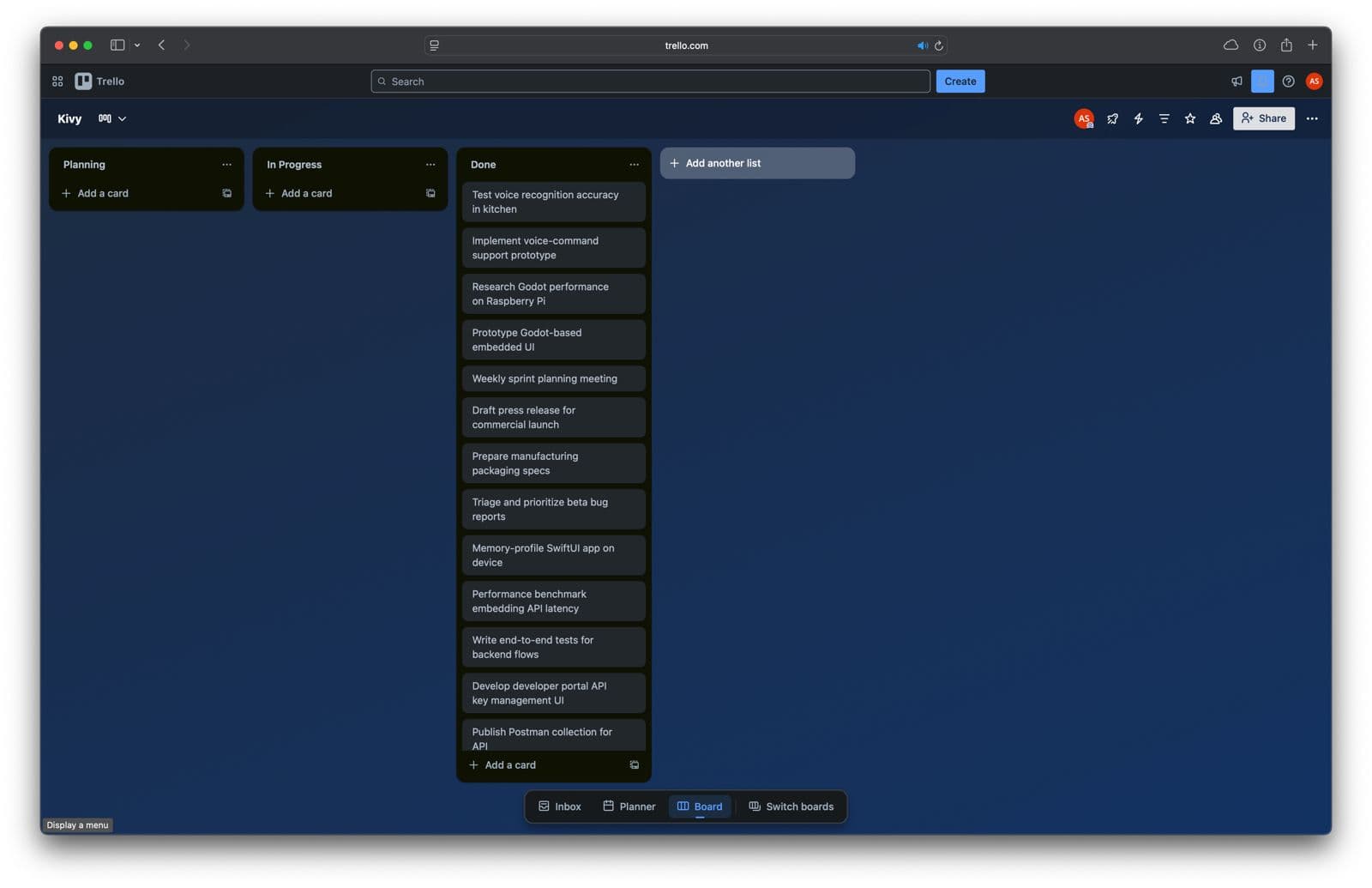Open the app switcher grid icon

[57, 82]
